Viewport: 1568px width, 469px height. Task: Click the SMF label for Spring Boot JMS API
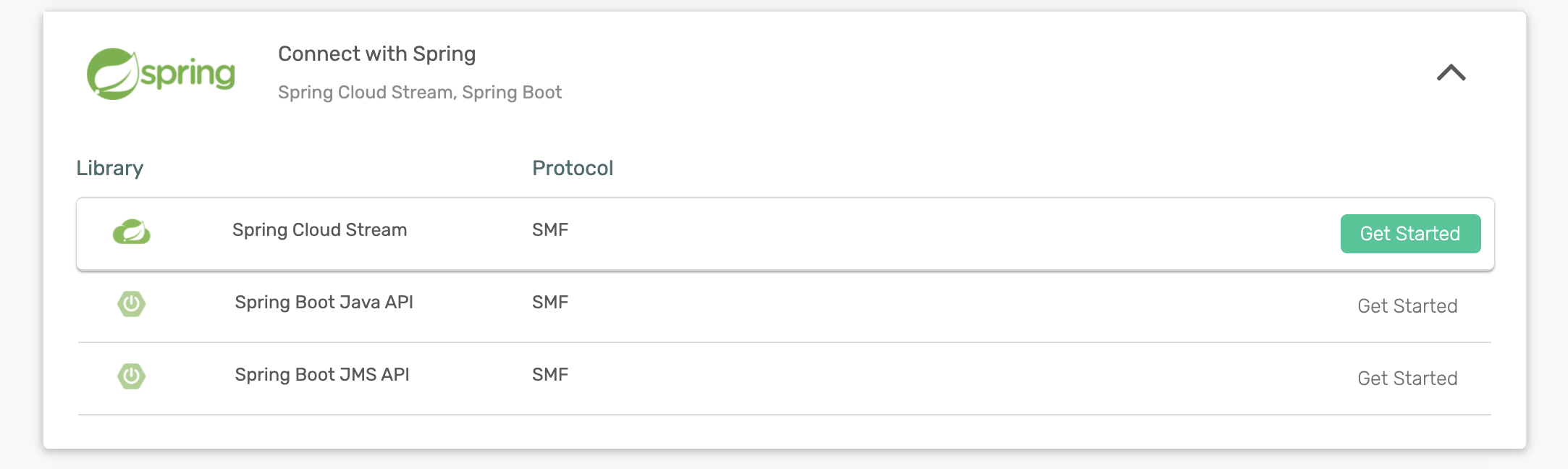[x=549, y=375]
